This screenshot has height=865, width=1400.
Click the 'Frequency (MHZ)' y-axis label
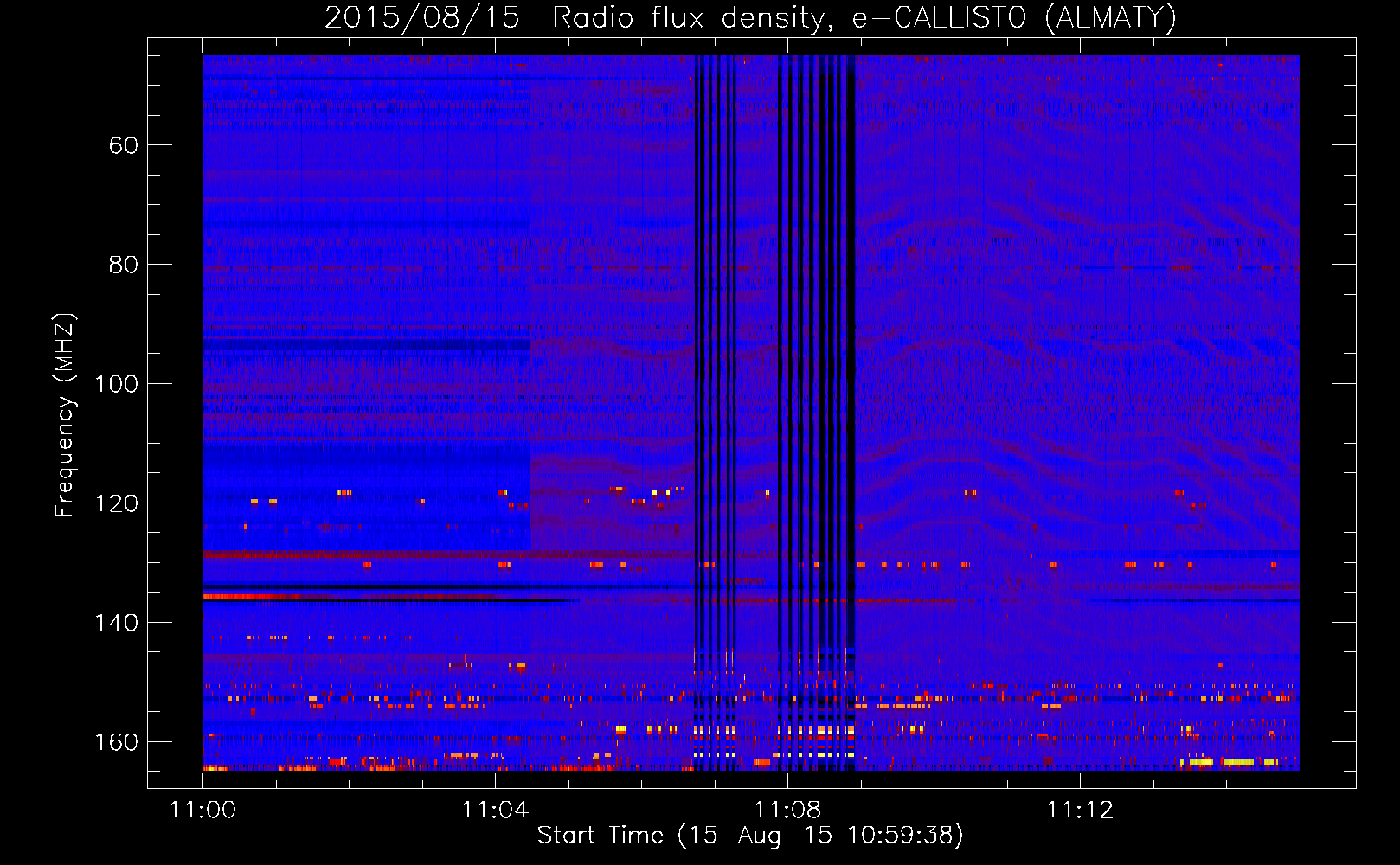[65, 414]
